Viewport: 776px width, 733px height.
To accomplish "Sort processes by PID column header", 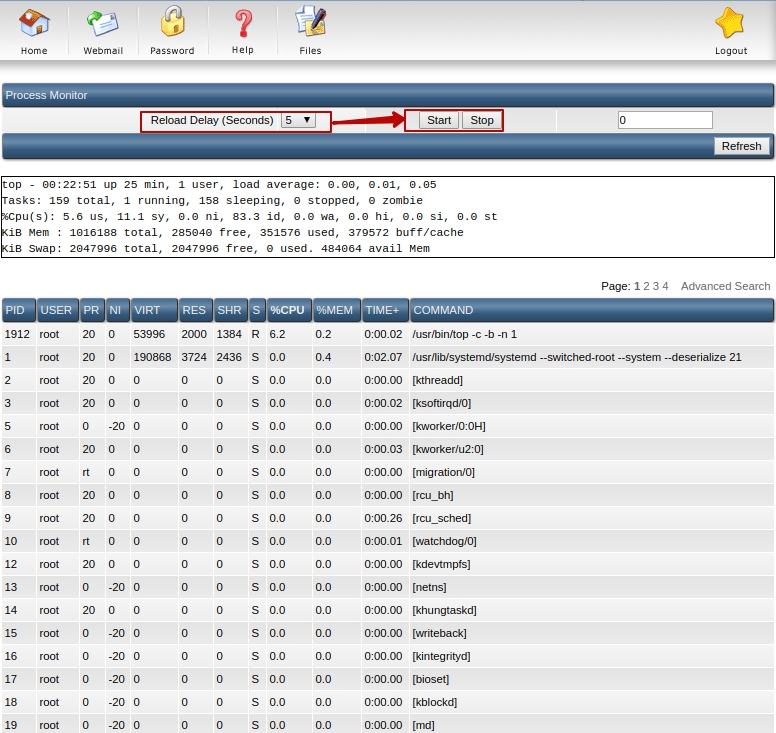I will [x=17, y=310].
